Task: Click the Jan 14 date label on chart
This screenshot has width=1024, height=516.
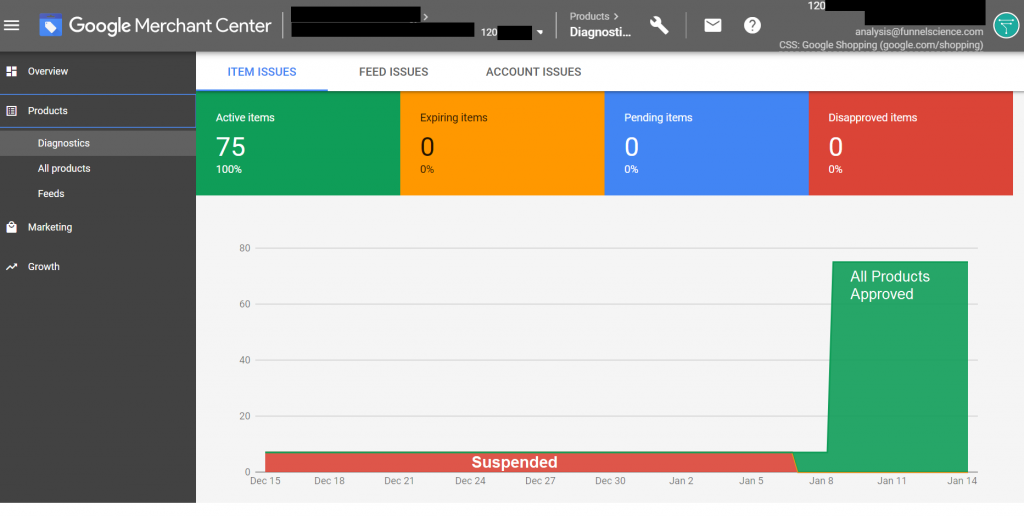Action: coord(962,481)
